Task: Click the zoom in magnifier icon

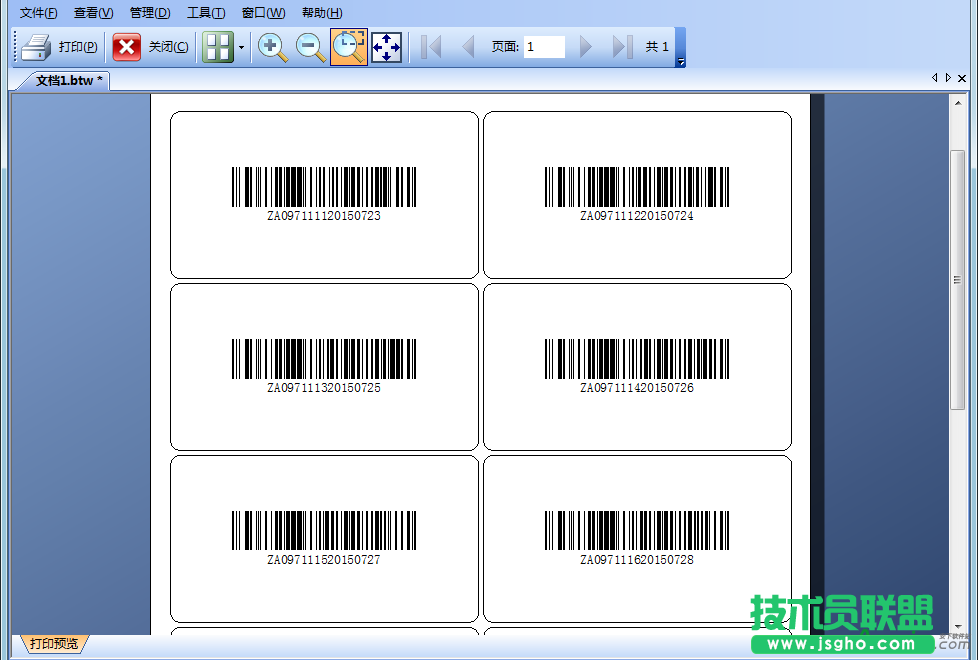Action: pyautogui.click(x=272, y=47)
